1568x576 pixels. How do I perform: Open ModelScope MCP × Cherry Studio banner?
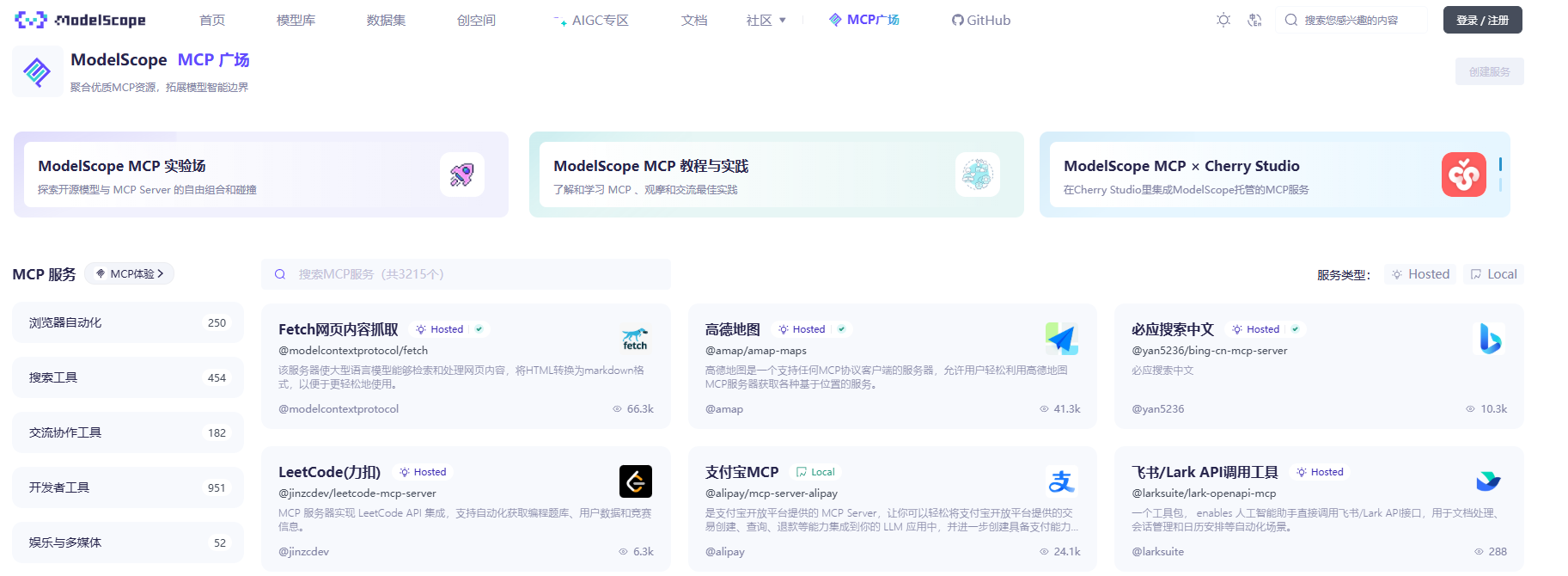point(1275,175)
